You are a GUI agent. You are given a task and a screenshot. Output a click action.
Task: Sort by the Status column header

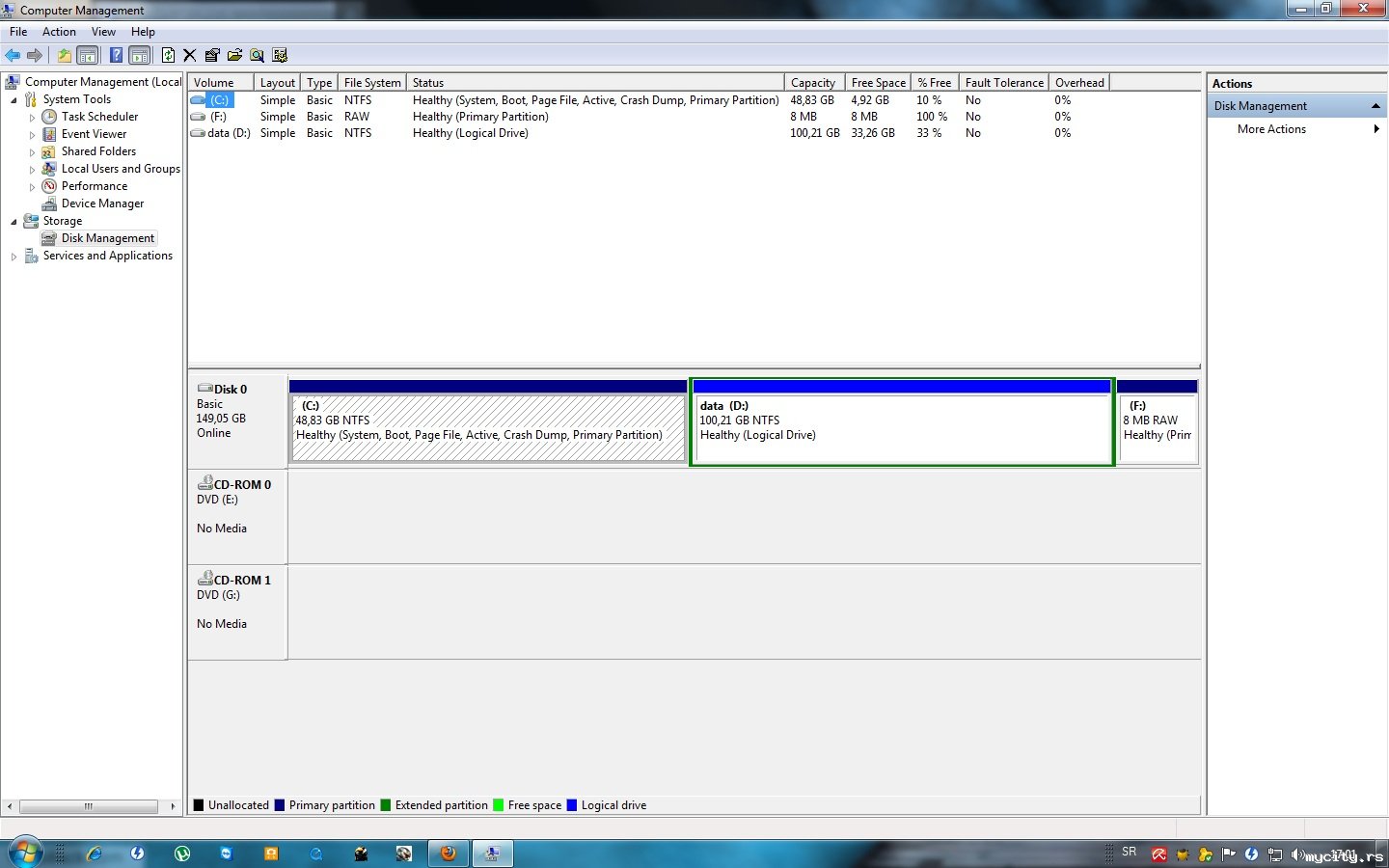[596, 83]
